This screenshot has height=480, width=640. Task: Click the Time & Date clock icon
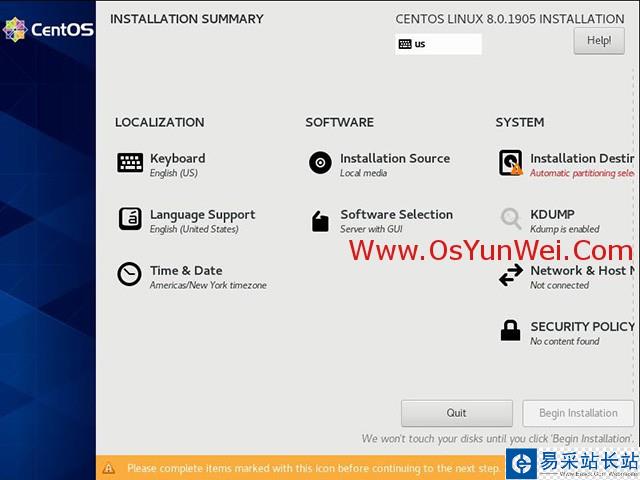coord(129,274)
